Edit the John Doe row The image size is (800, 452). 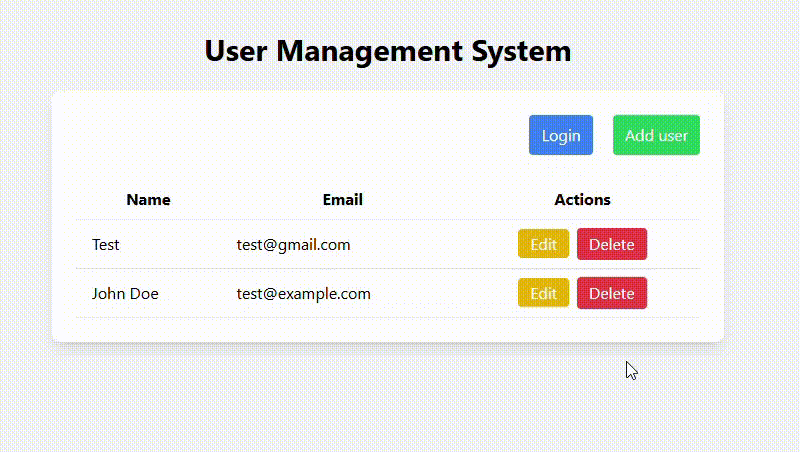tap(543, 293)
